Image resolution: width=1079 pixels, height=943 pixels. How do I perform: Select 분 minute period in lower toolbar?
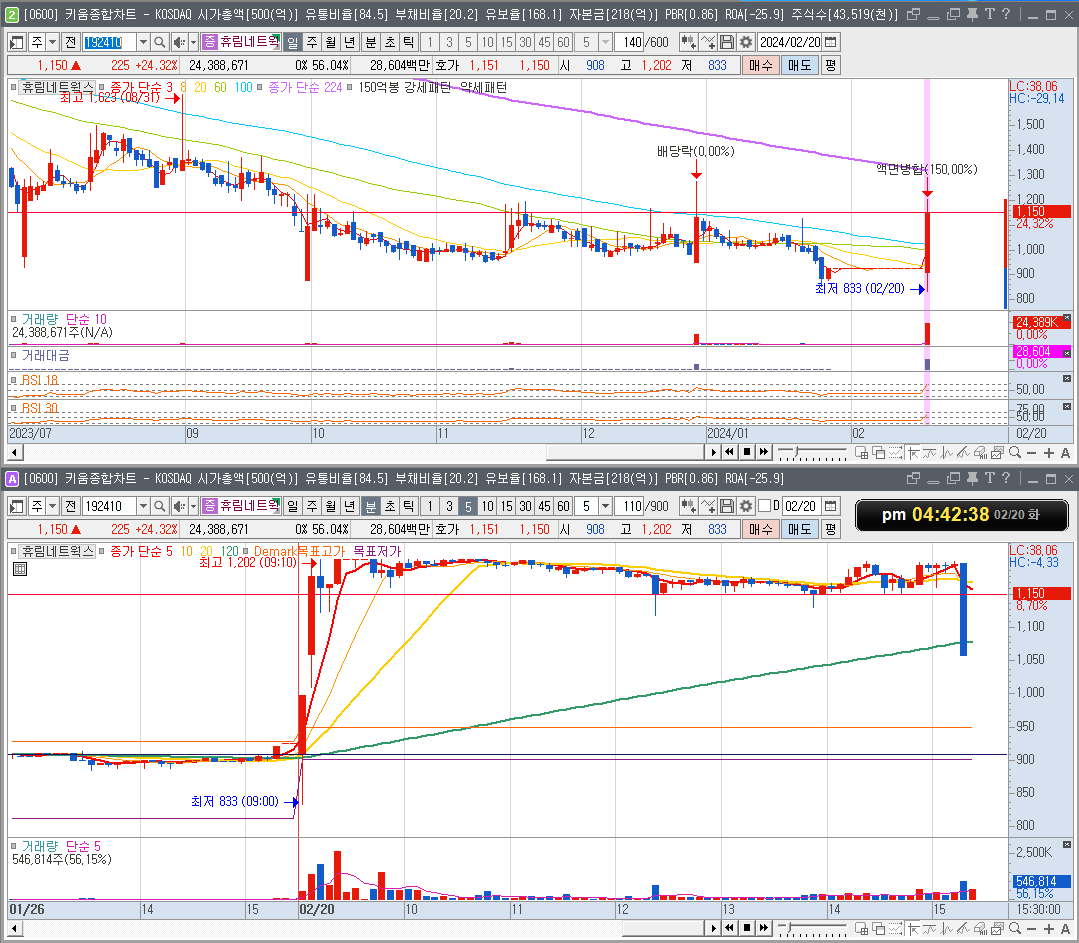click(370, 507)
